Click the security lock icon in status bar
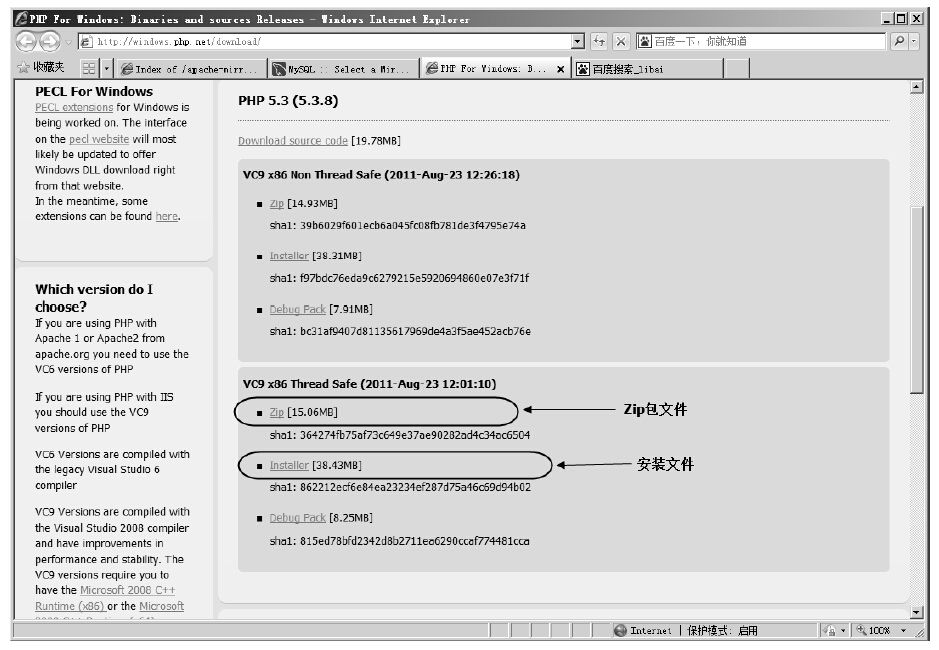 [829, 630]
